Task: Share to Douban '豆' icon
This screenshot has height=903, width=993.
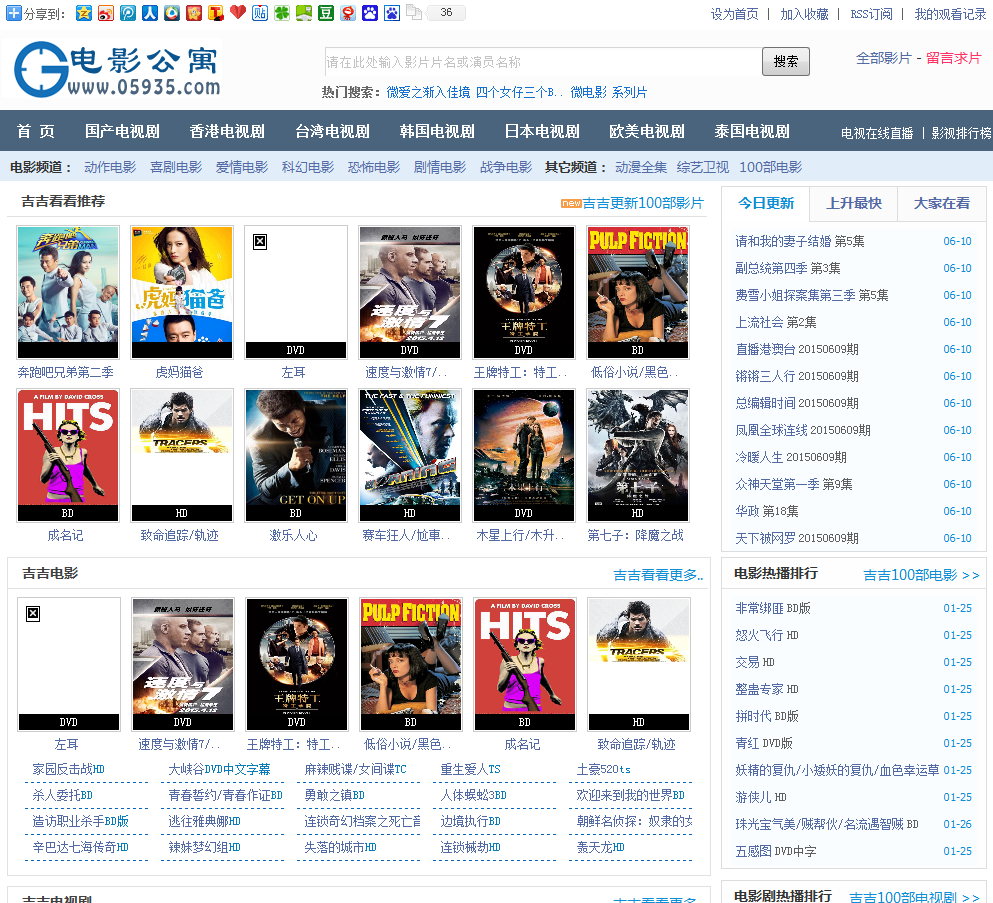Action: point(326,13)
